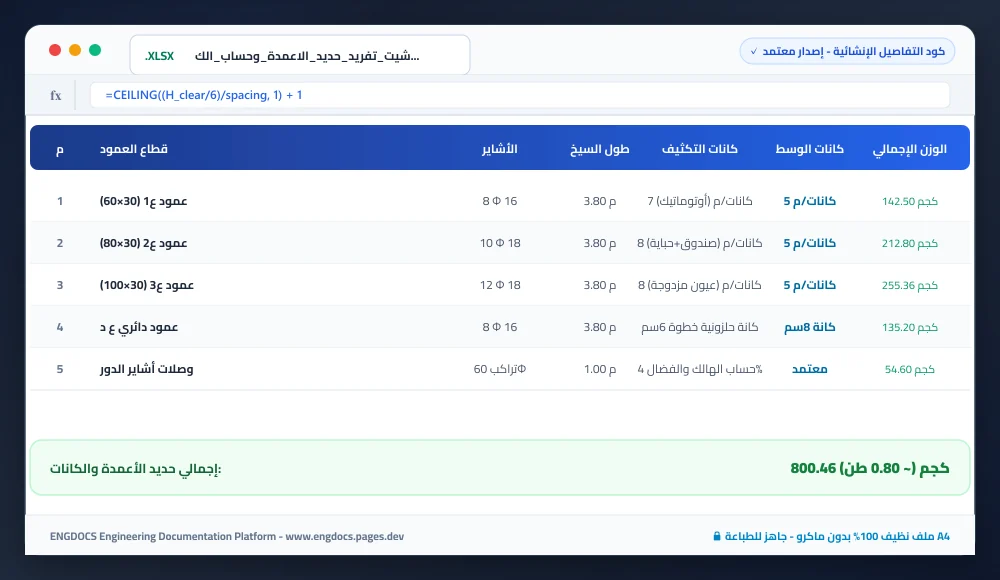Click the 'الأشاير' column header
This screenshot has height=580, width=1000.
tap(499, 149)
